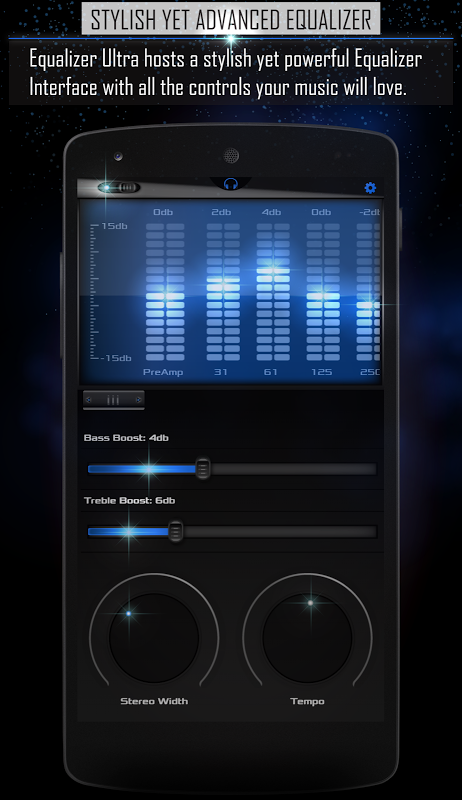This screenshot has height=800, width=462.
Task: Click the "0db" value above PreAmp
Action: [x=163, y=212]
